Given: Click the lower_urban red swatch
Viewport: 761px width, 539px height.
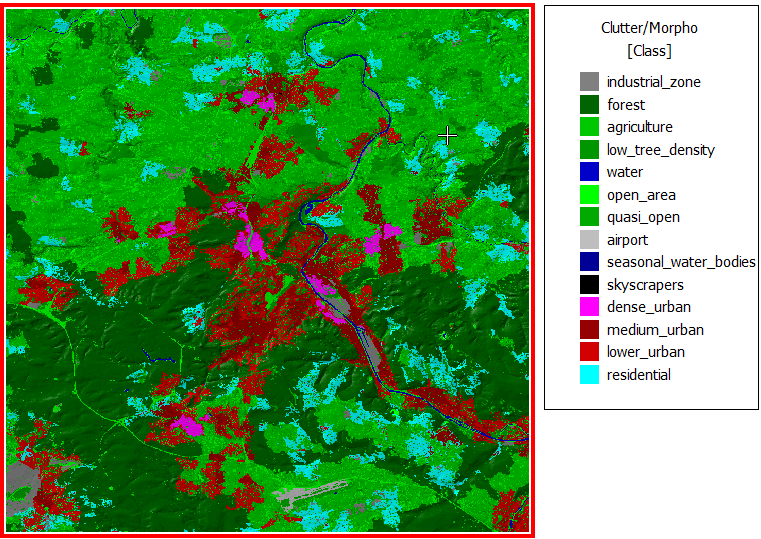Looking at the screenshot, I should 589,352.
